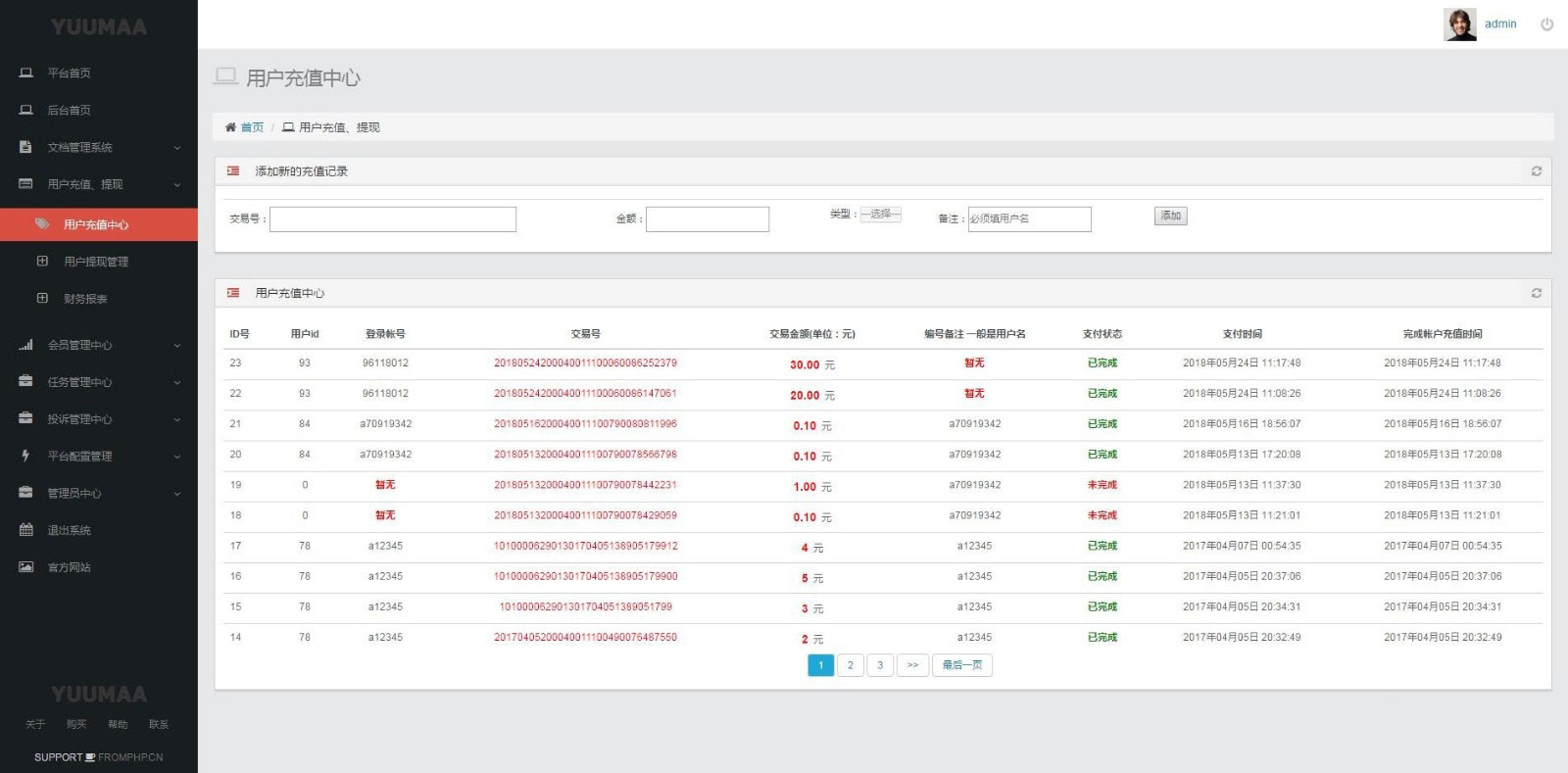Click the 平台配置管理 lightning icon
This screenshot has width=1568, height=773.
click(26, 456)
